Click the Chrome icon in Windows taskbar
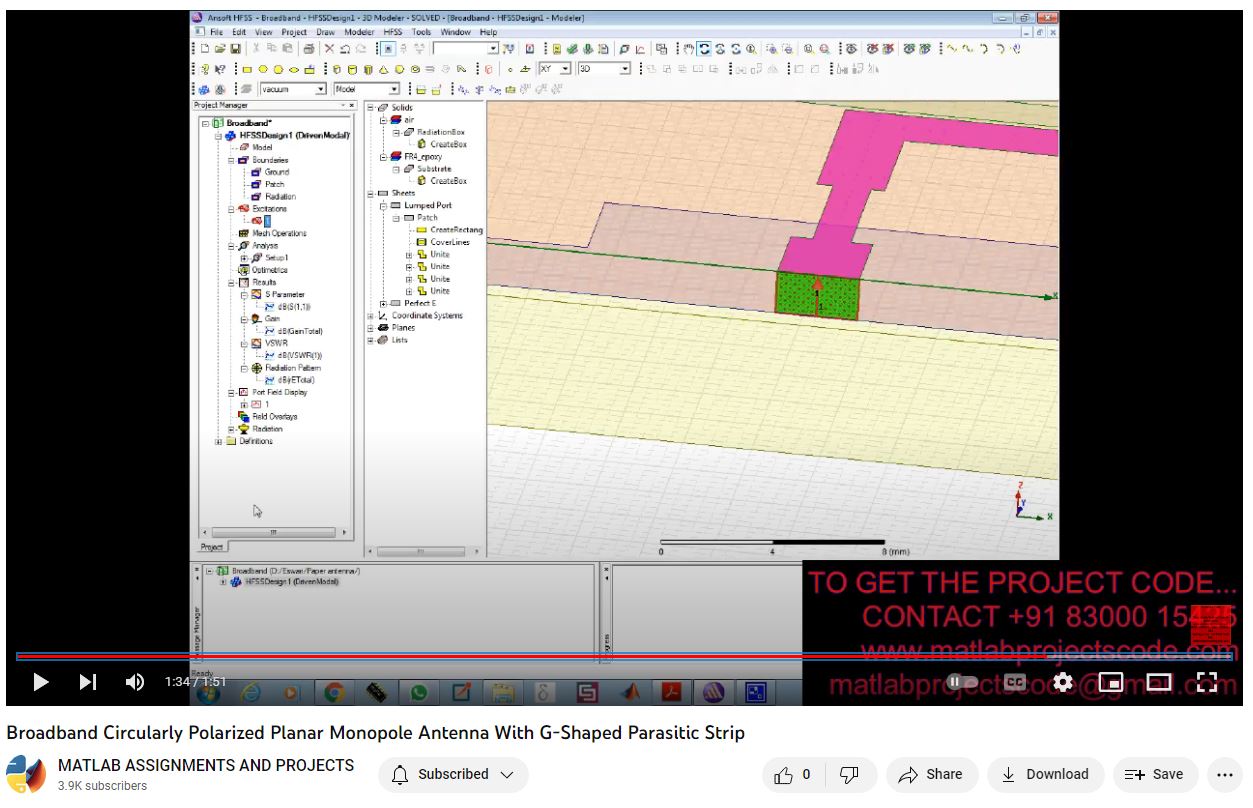 tap(334, 691)
